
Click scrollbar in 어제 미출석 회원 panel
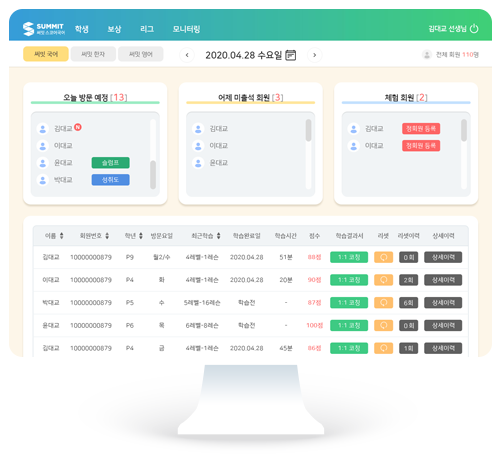[x=309, y=130]
